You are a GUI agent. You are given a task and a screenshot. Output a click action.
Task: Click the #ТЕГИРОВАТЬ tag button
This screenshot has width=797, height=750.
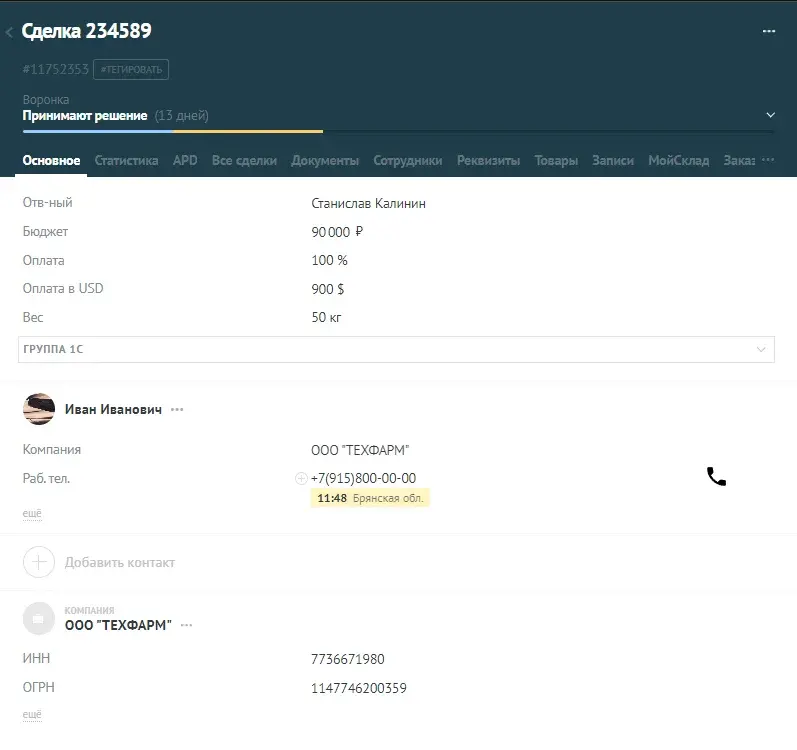pyautogui.click(x=131, y=70)
